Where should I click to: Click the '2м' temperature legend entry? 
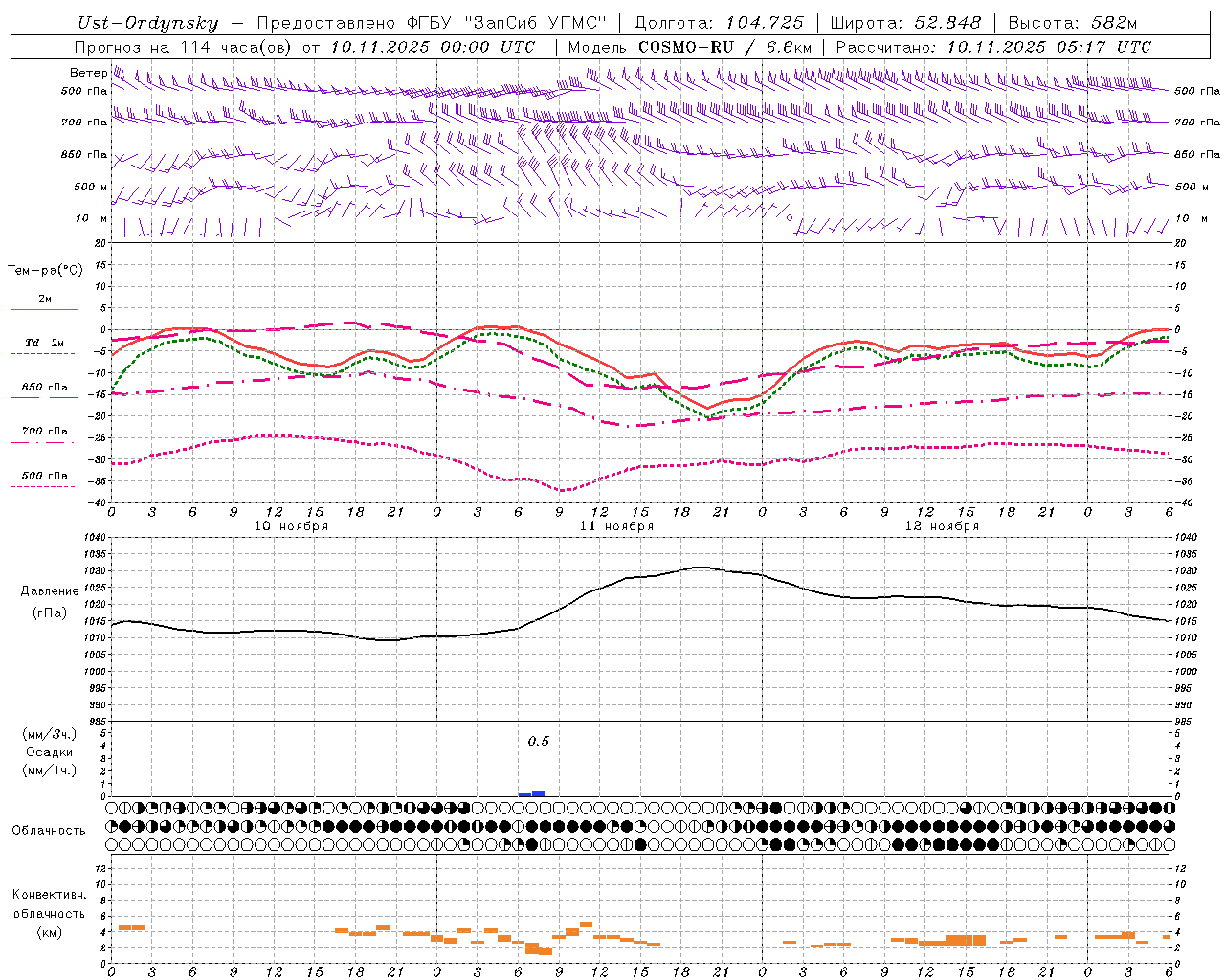click(x=44, y=300)
